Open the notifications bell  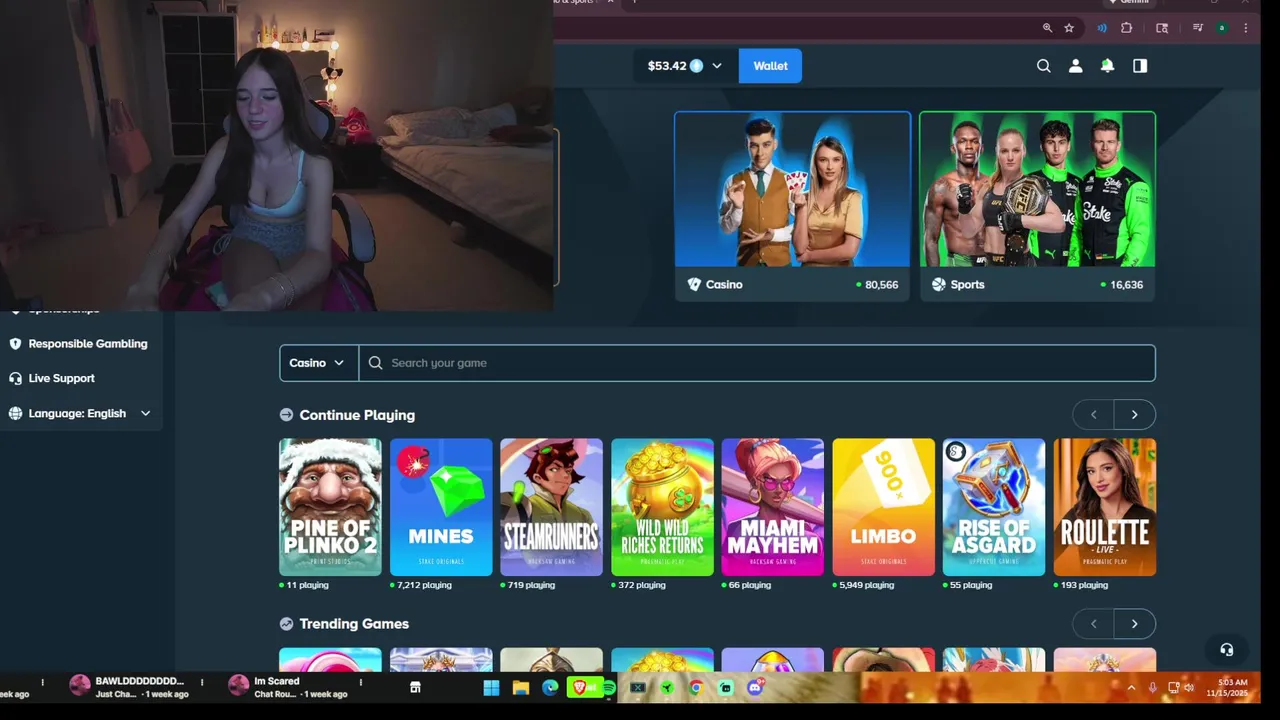click(1107, 66)
